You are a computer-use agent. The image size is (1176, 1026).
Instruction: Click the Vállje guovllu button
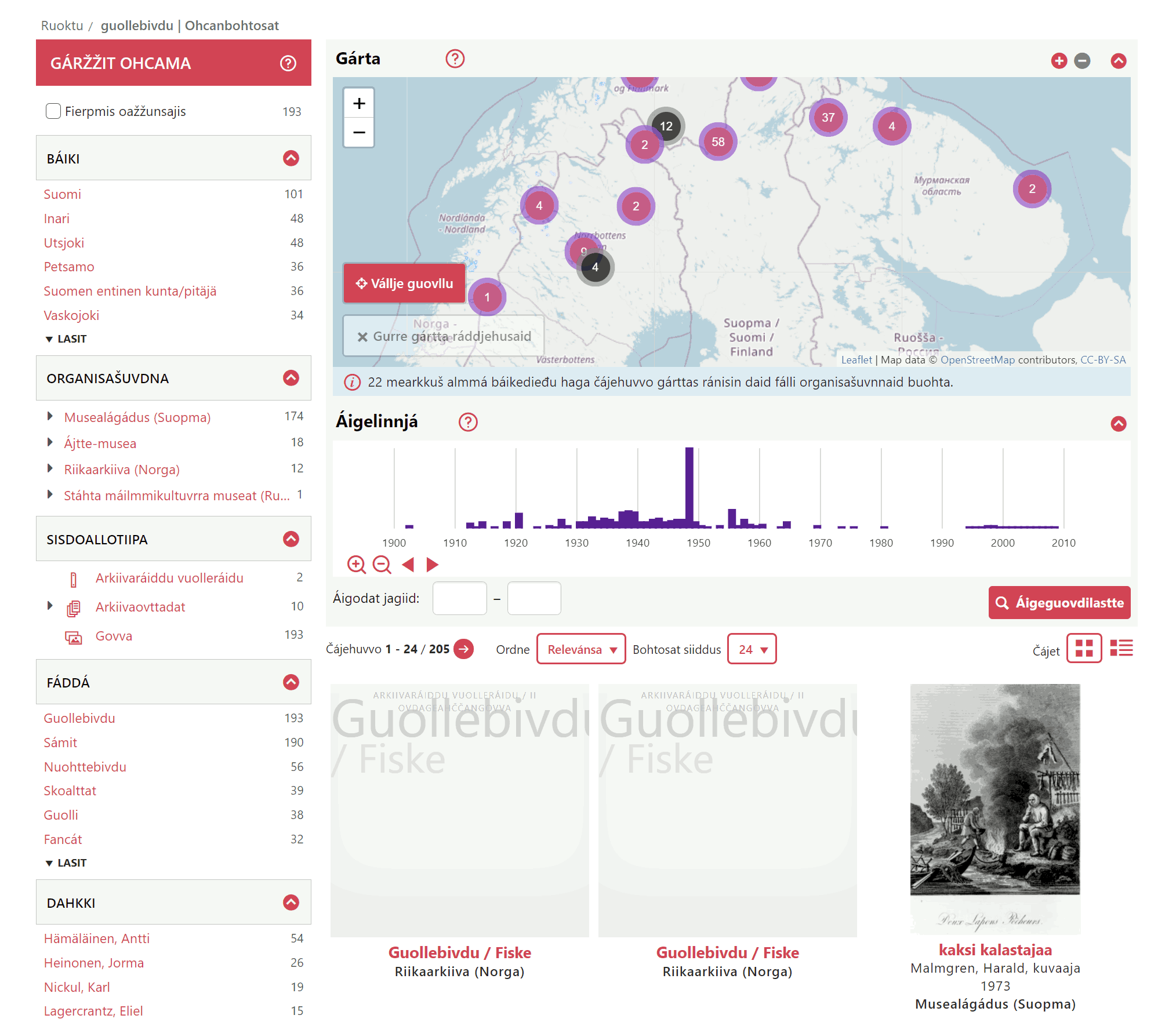point(404,283)
